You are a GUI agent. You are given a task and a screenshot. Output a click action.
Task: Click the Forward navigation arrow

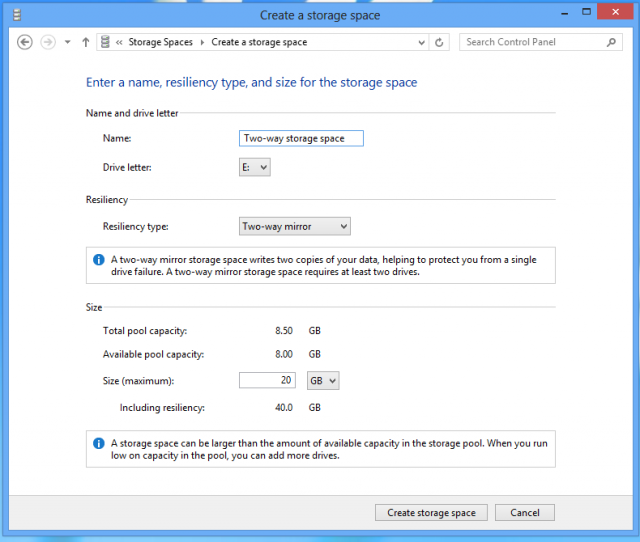click(48, 42)
